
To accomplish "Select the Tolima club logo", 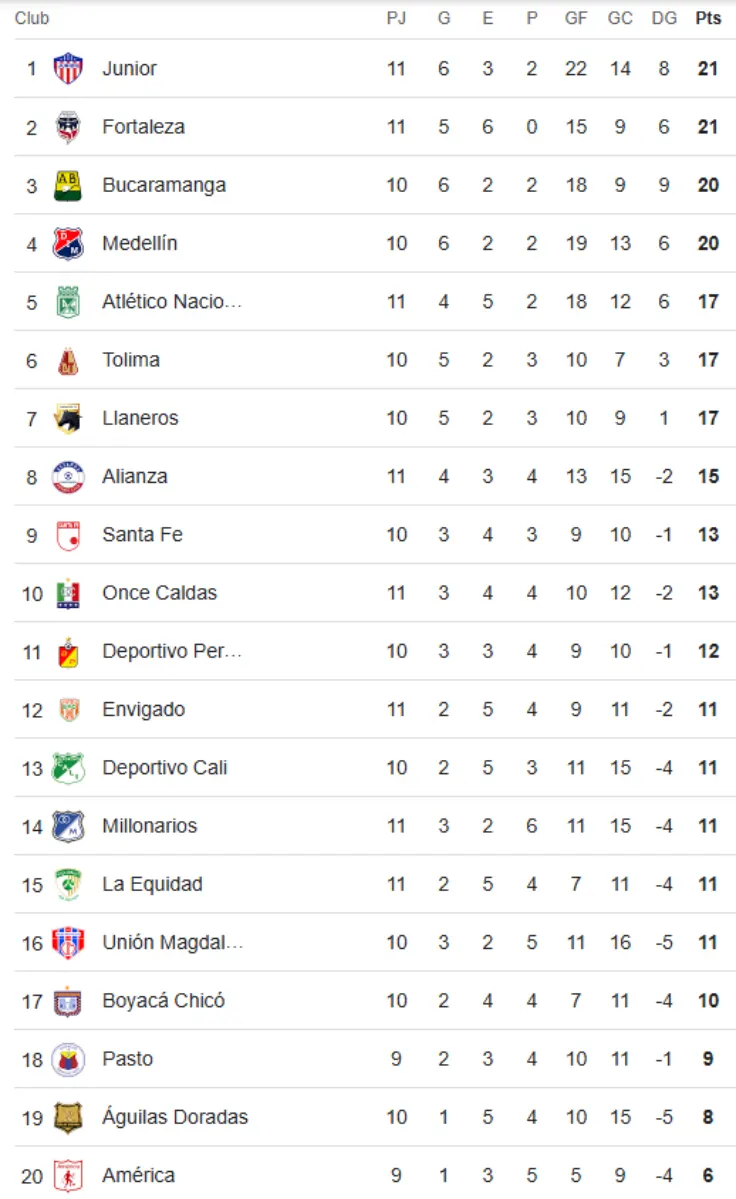I will [x=68, y=360].
